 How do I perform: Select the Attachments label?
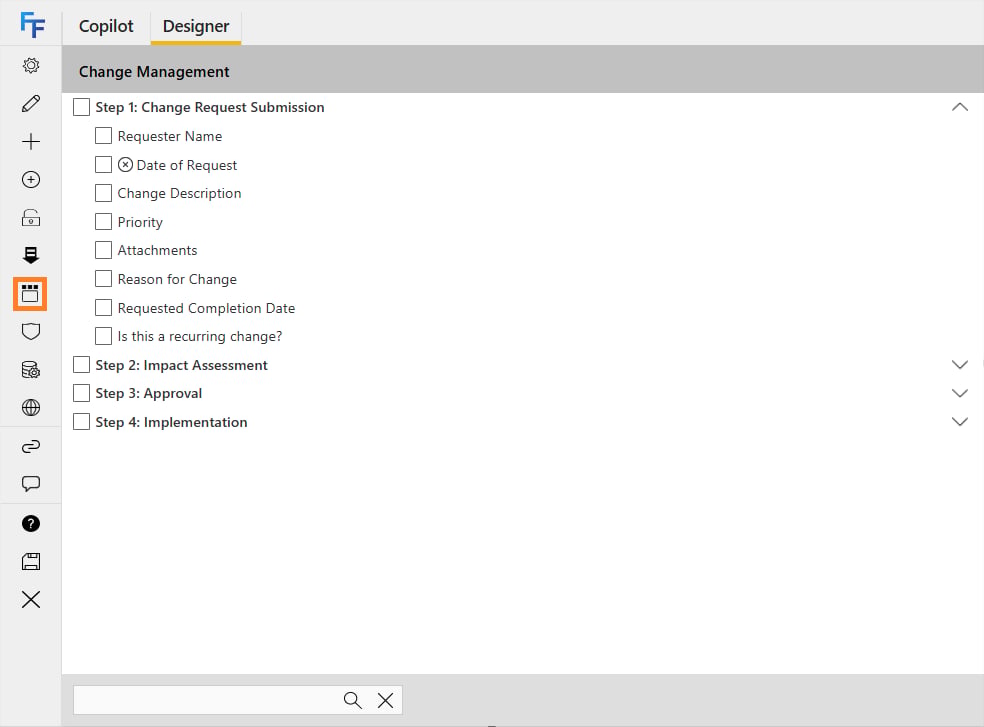click(x=157, y=250)
